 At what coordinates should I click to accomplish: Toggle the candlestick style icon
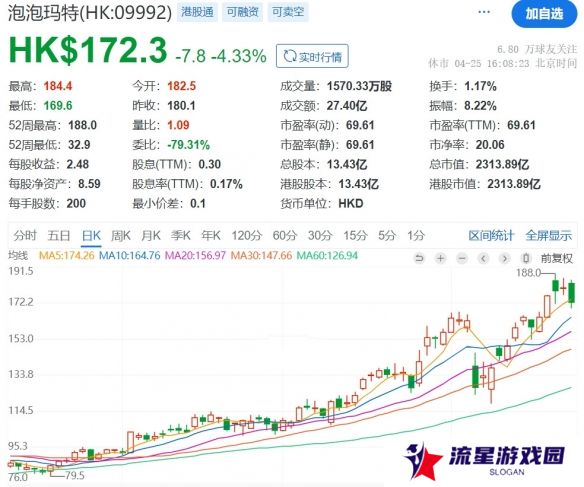(526, 258)
